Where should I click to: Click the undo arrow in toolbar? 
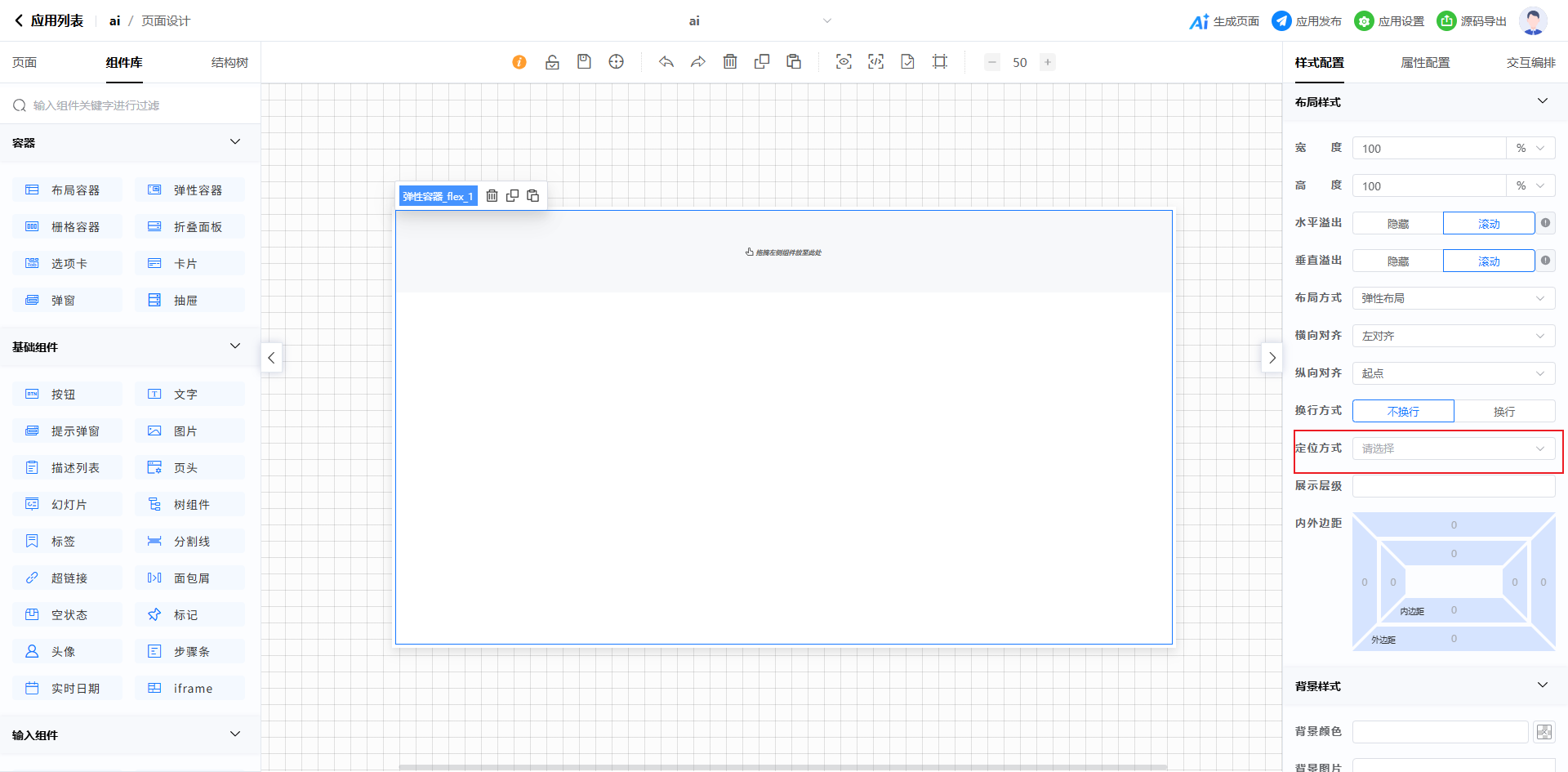click(666, 62)
